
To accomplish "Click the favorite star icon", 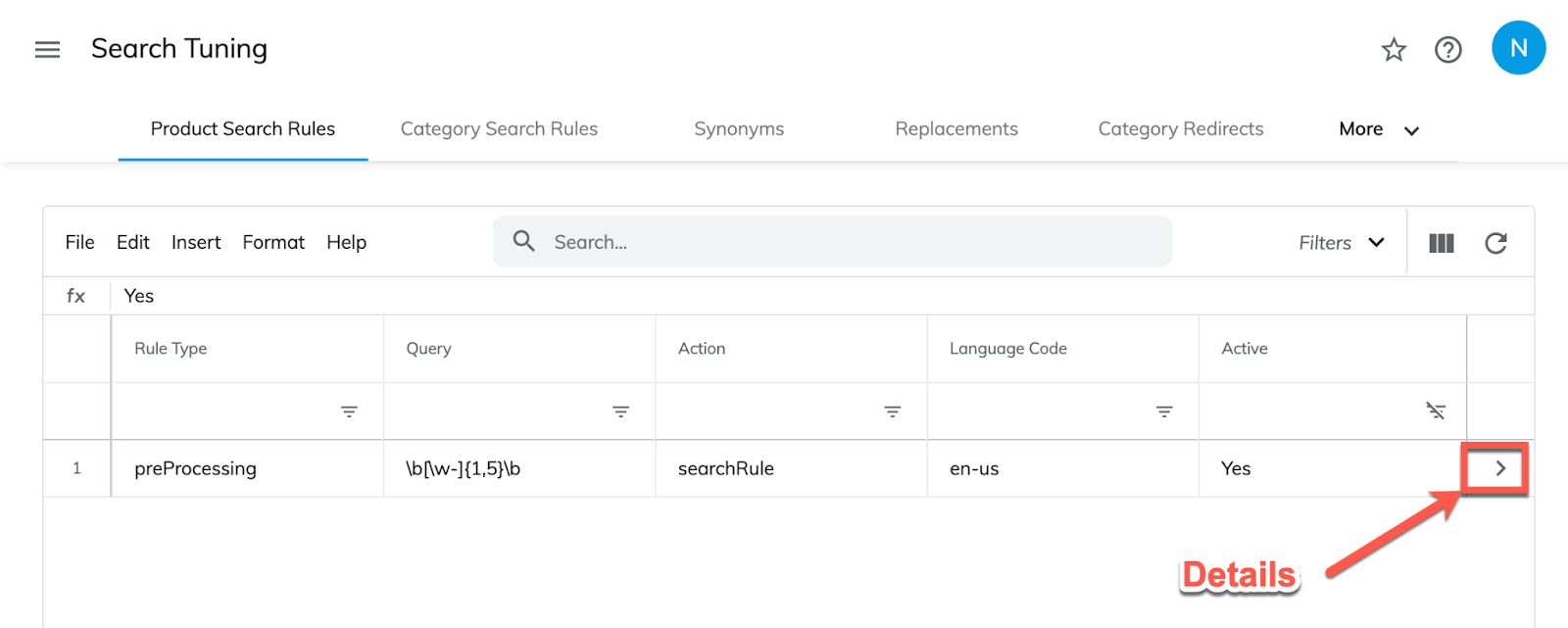I will click(1394, 49).
